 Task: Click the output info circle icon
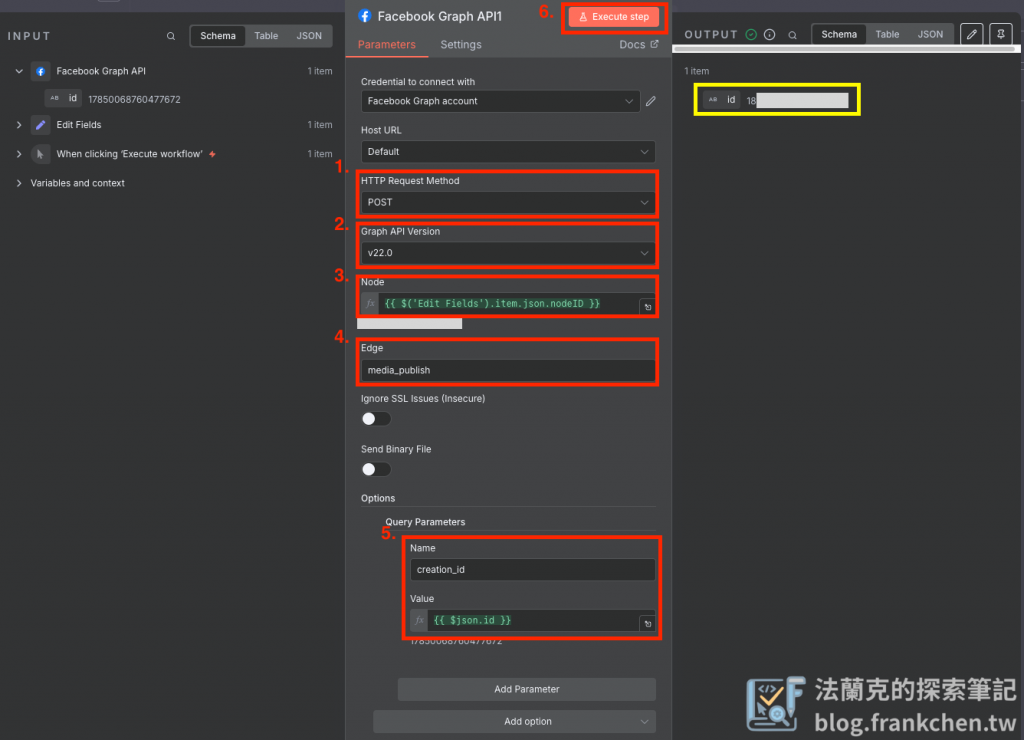pyautogui.click(x=769, y=35)
